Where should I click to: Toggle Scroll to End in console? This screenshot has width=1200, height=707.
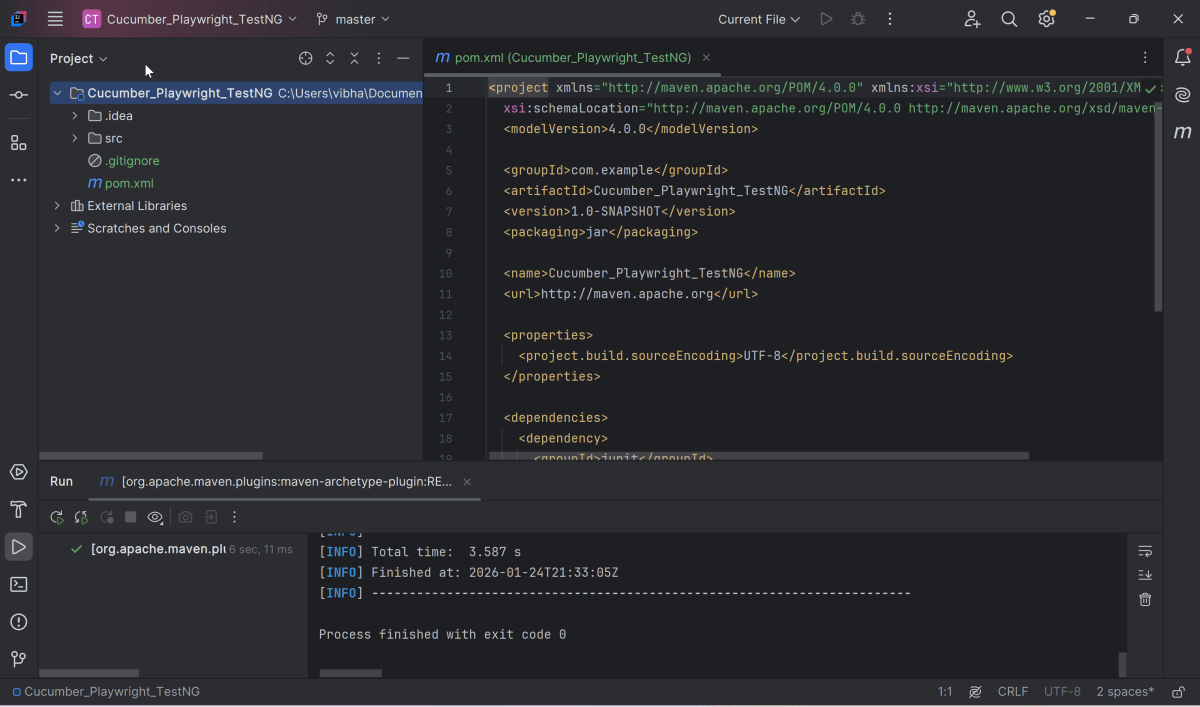coord(1145,575)
